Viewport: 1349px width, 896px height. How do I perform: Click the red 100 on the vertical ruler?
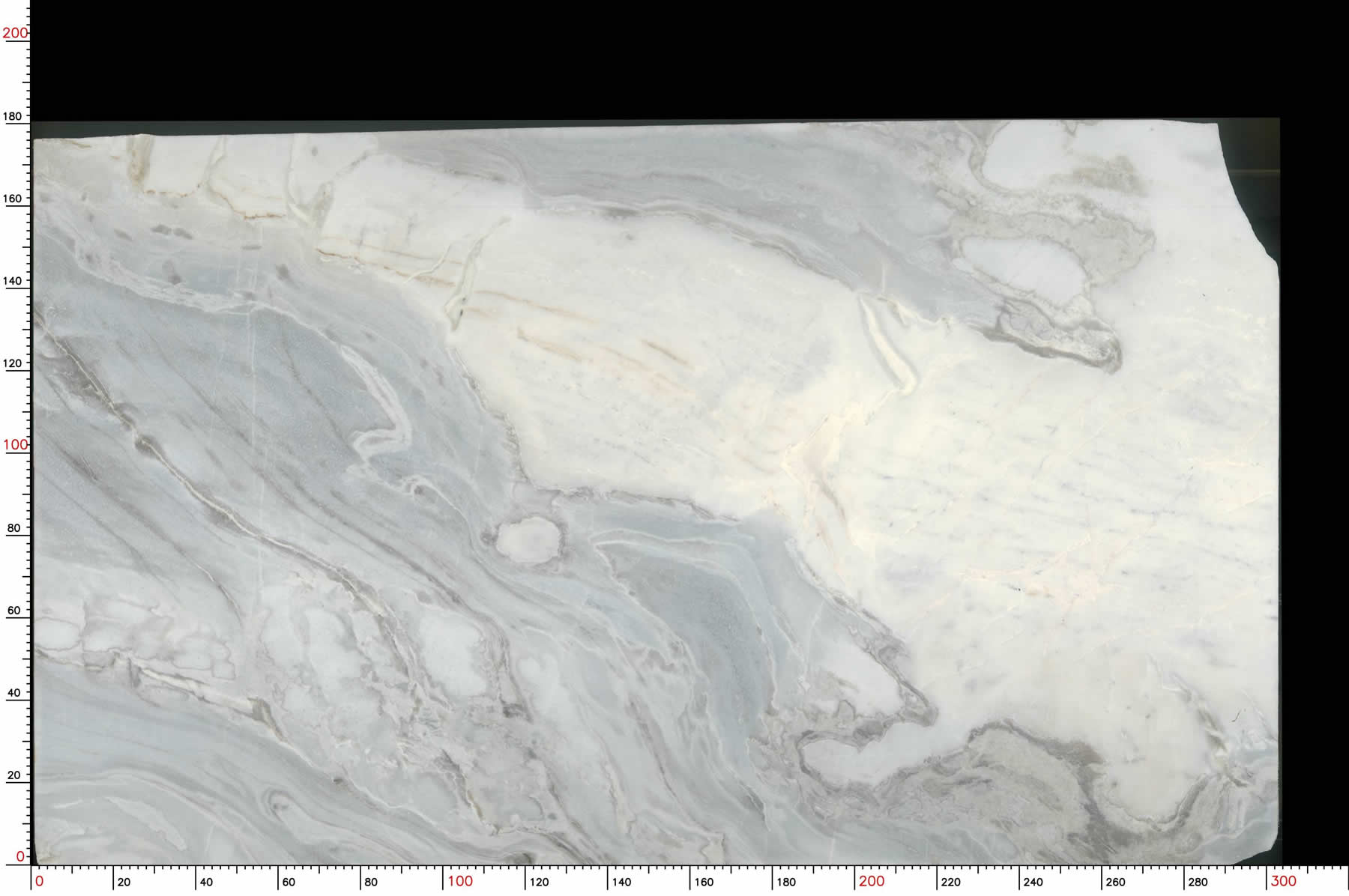(14, 444)
